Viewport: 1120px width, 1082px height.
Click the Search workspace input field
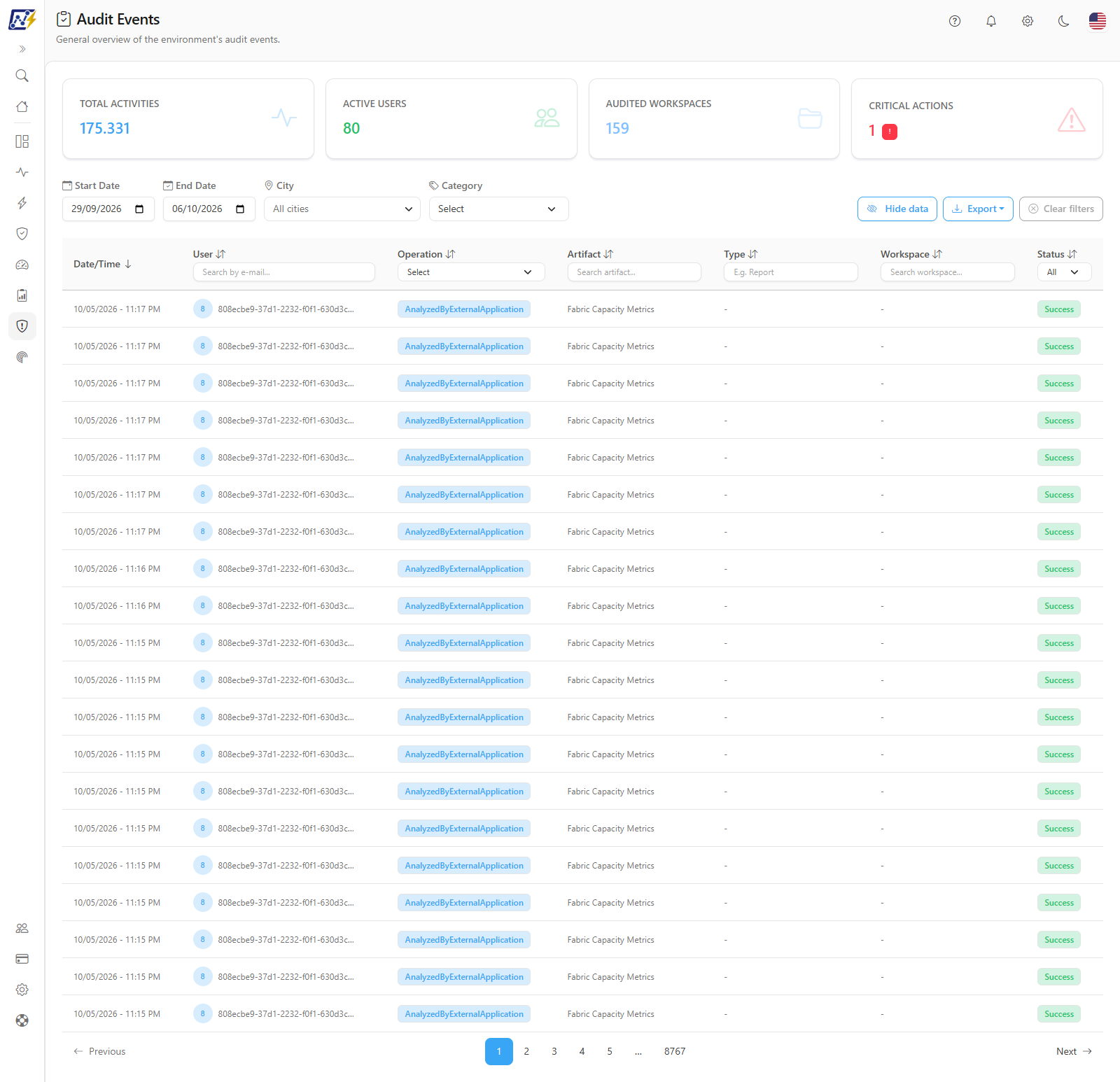point(947,272)
